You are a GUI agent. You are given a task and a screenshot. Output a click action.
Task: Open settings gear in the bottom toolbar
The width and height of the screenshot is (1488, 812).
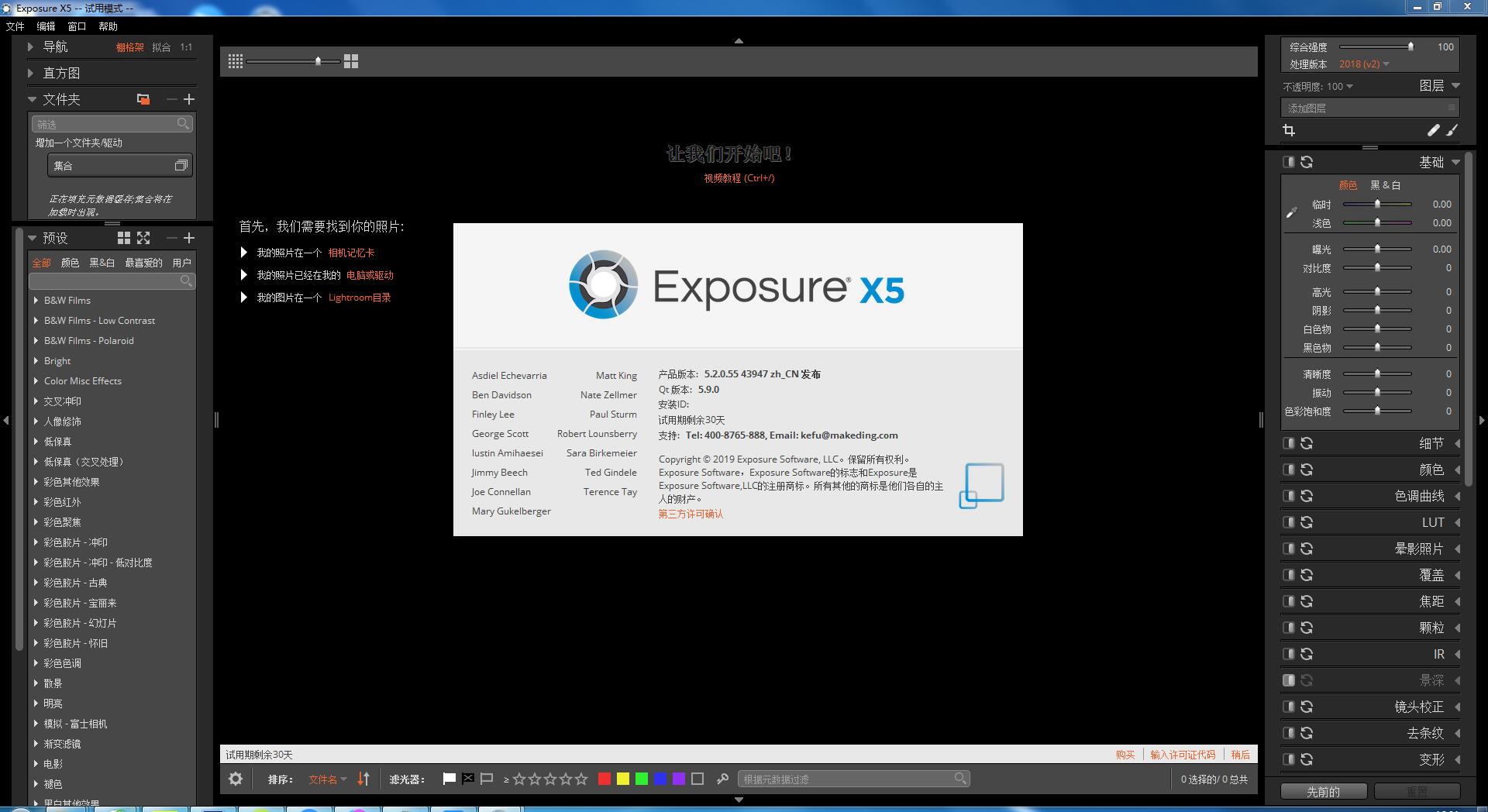tap(236, 779)
